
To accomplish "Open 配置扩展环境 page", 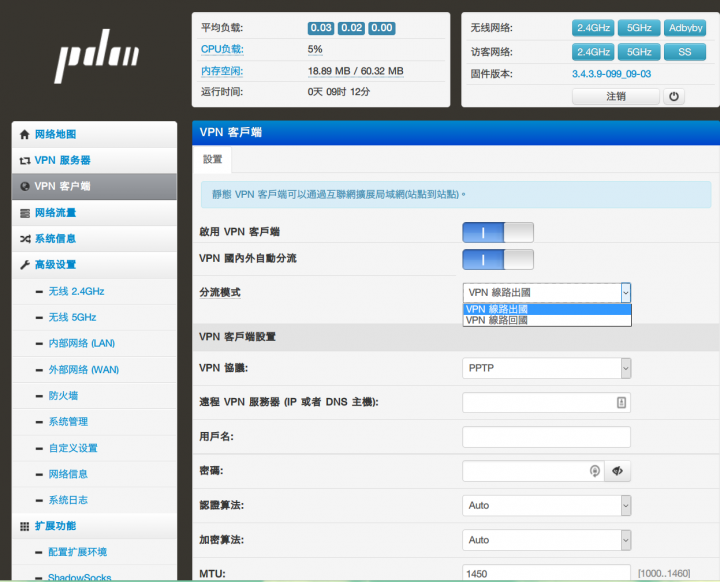I will click(78, 552).
